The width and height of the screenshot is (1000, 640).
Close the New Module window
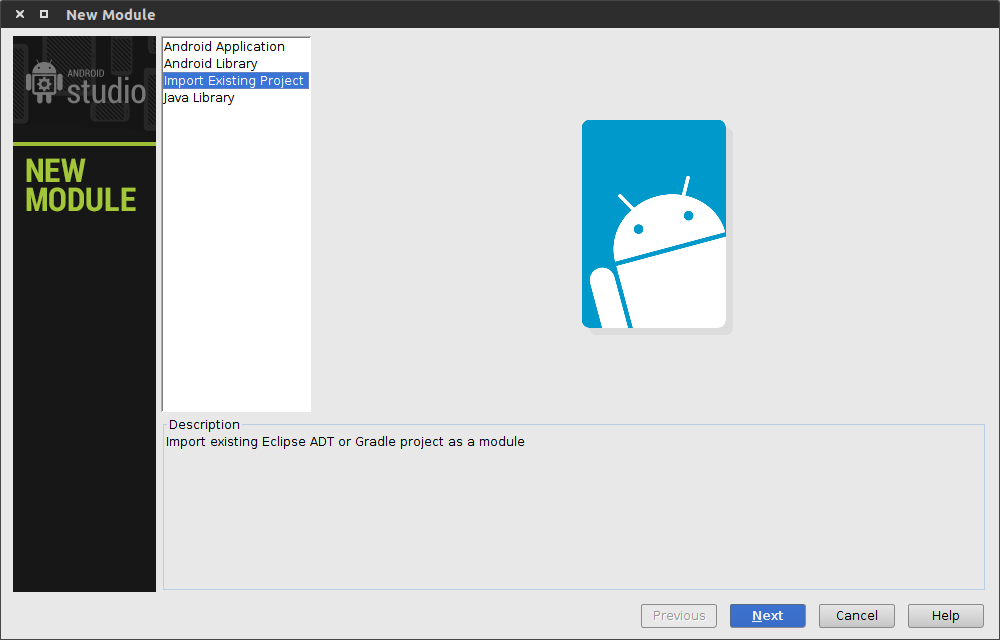(20, 14)
